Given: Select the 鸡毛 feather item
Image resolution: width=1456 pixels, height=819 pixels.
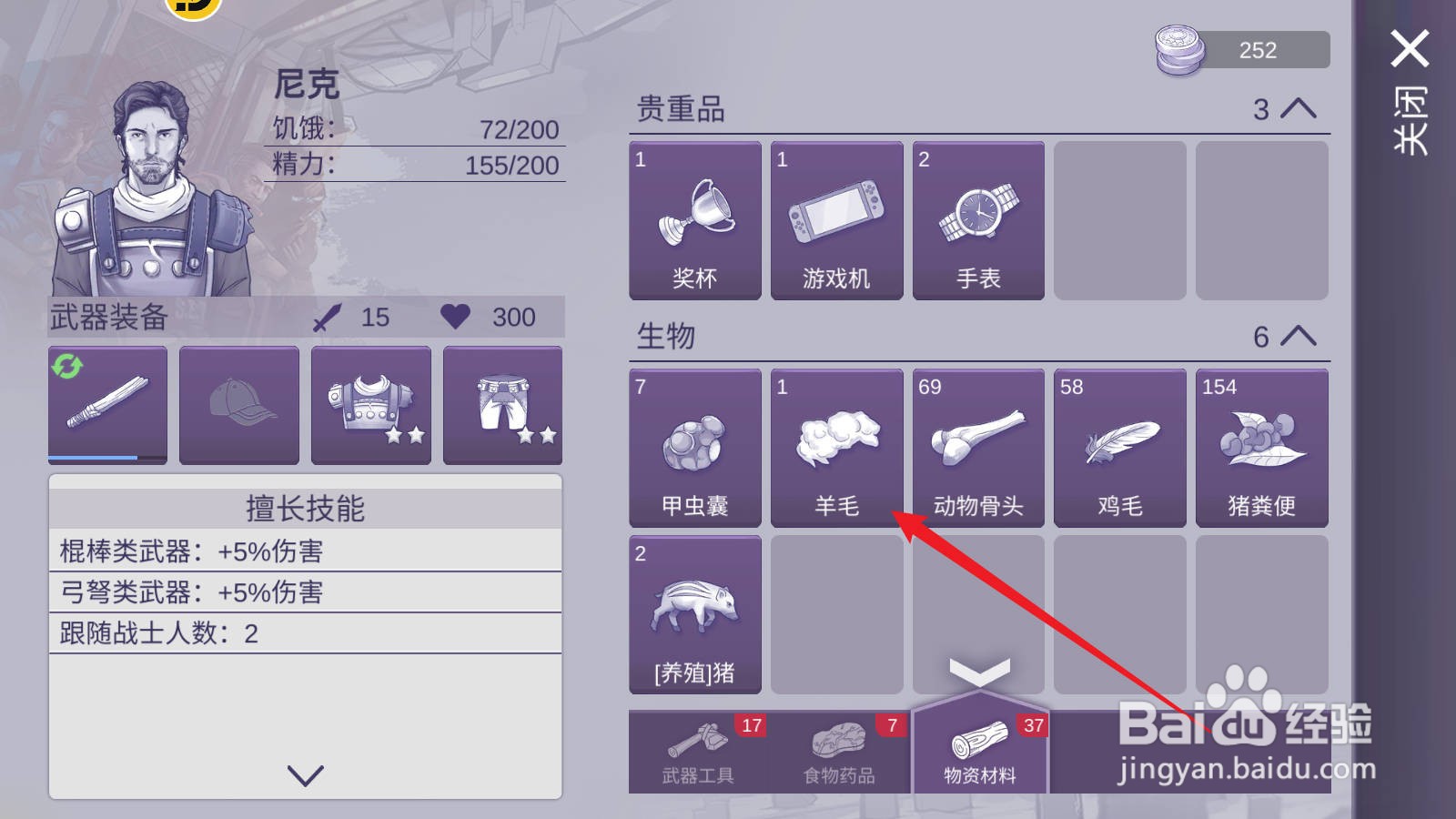Looking at the screenshot, I should [x=1120, y=448].
